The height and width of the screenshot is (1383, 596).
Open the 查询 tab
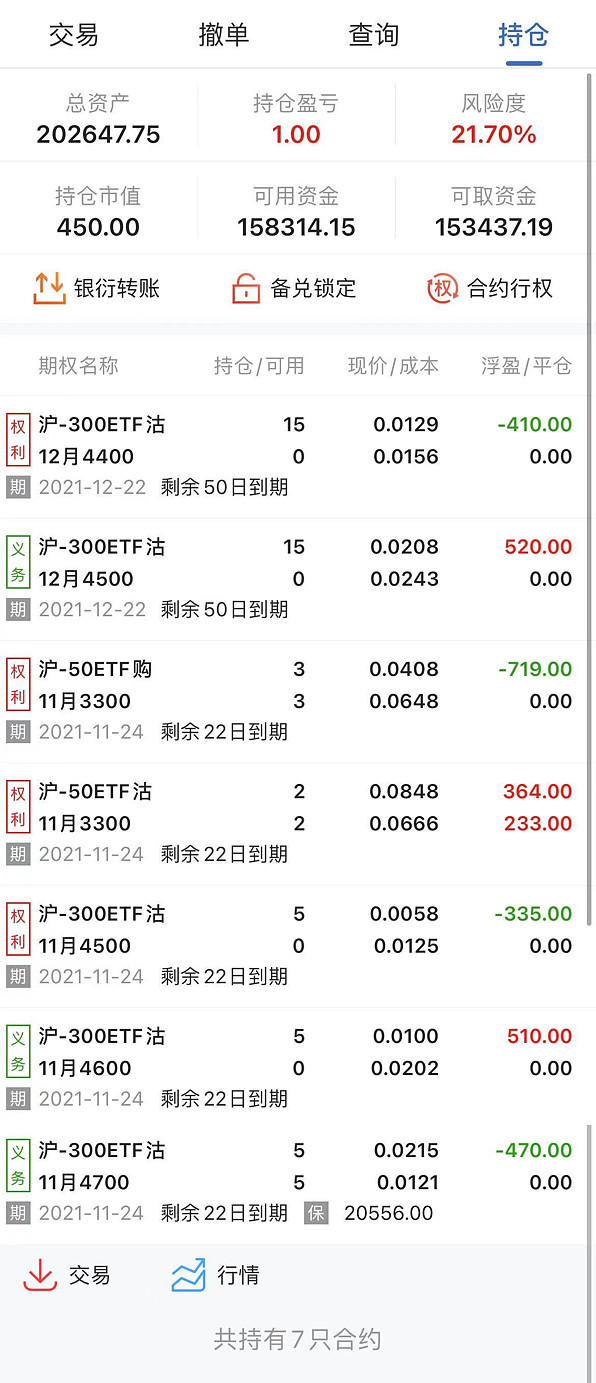(373, 35)
